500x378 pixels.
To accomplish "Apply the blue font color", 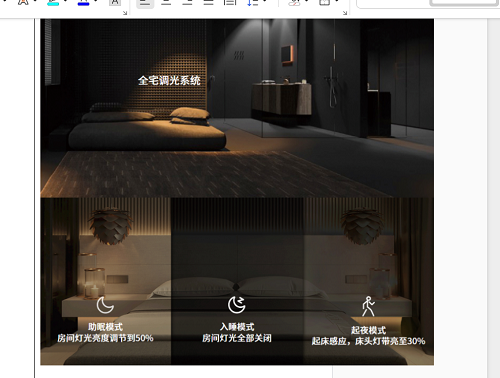I will (x=83, y=3).
